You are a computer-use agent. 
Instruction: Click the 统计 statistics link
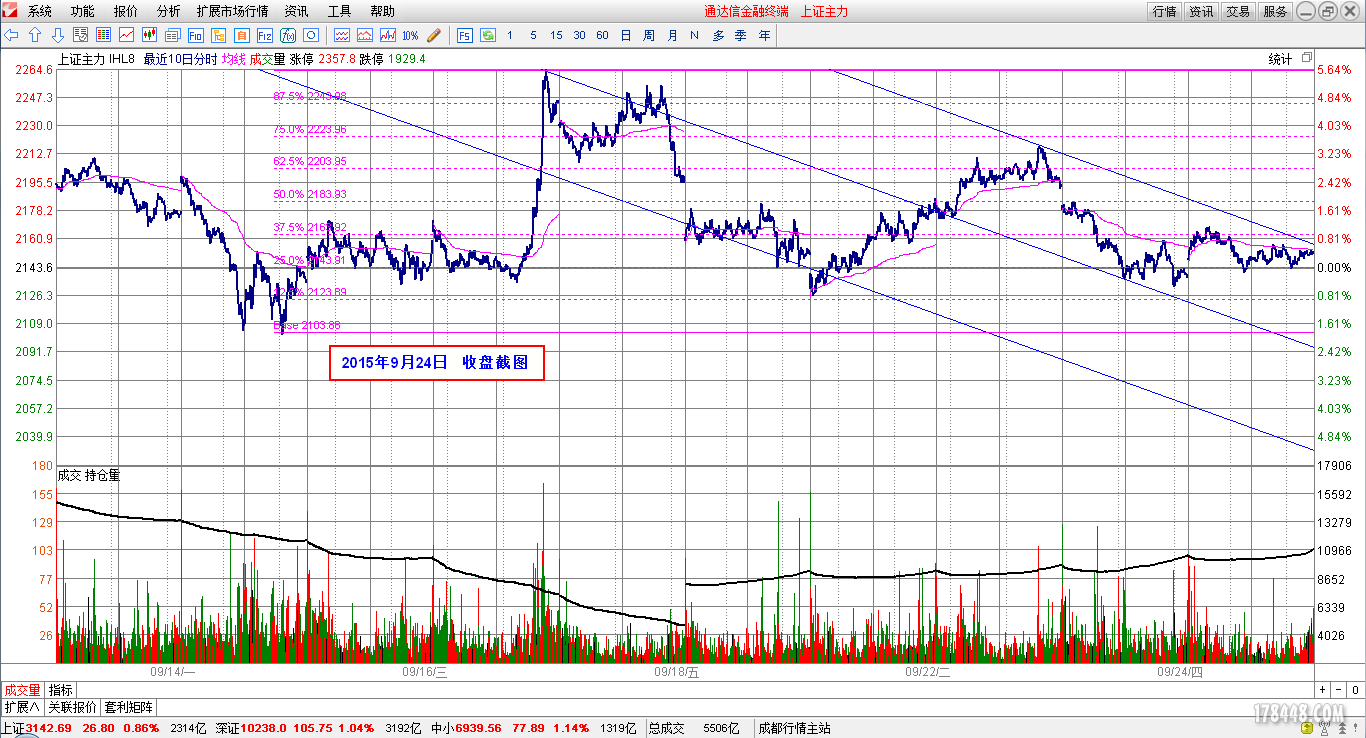coord(1280,58)
